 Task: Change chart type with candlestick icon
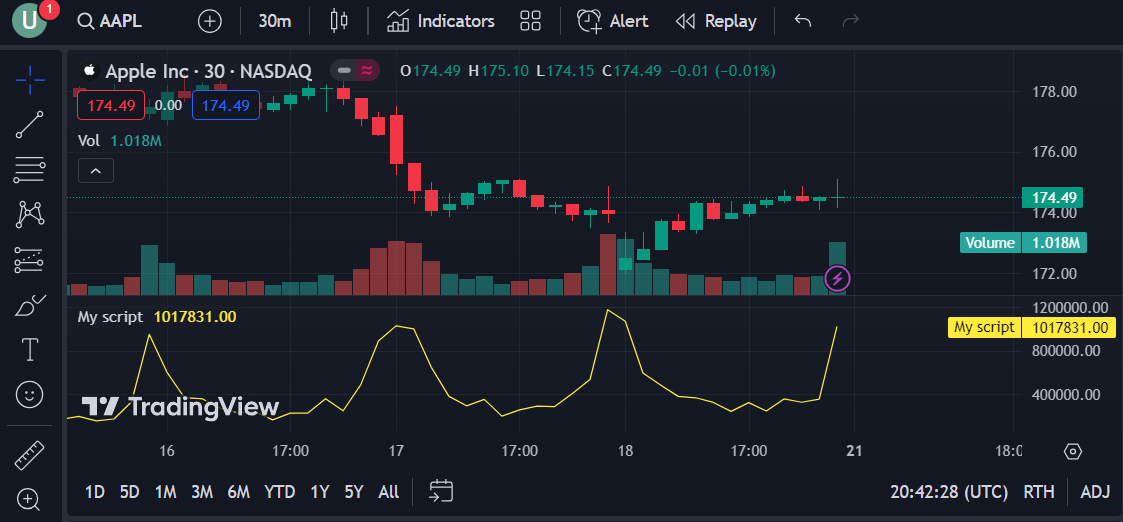(x=339, y=21)
